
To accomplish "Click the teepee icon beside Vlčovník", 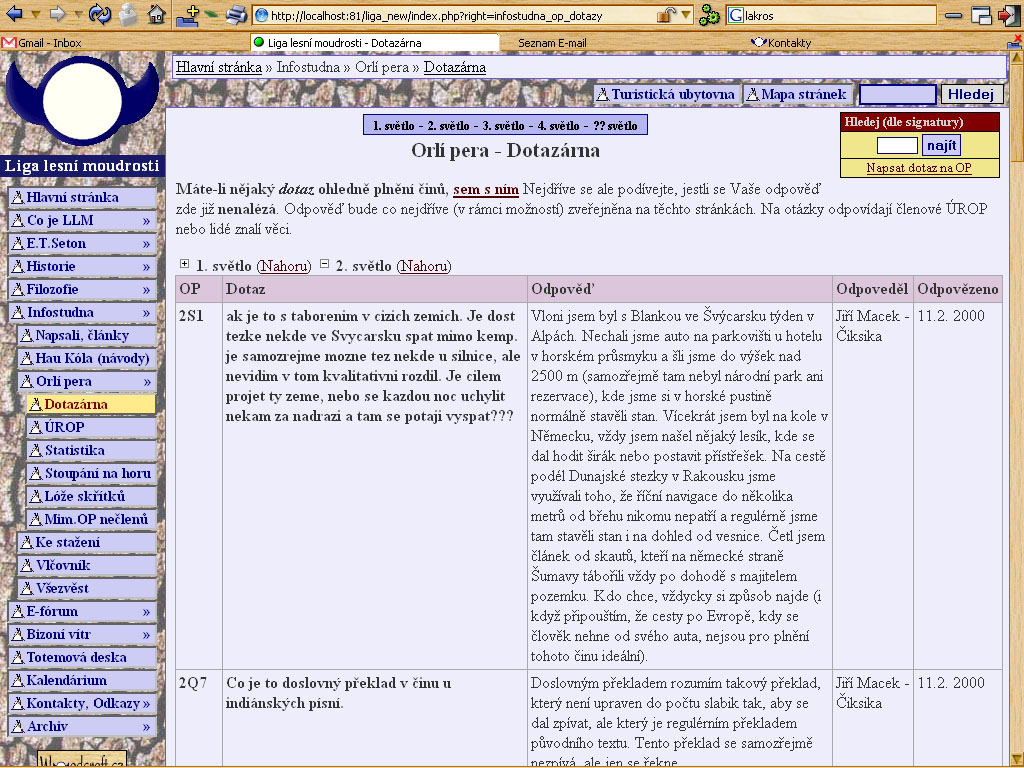I will click(x=27, y=566).
